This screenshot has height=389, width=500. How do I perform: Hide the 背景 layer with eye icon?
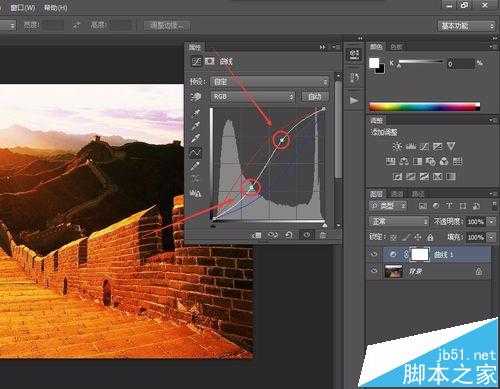click(x=374, y=271)
